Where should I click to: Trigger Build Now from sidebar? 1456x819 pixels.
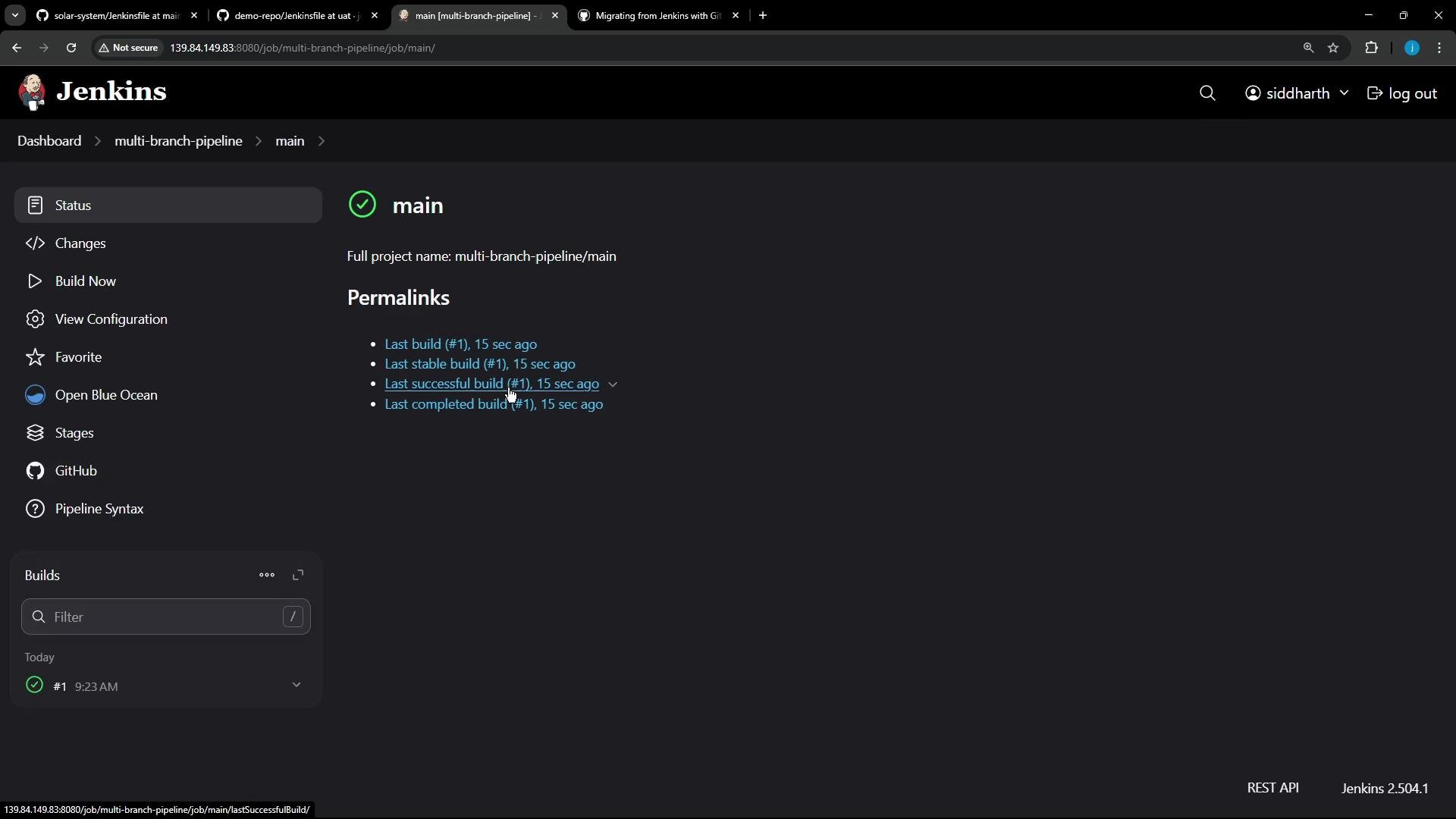(x=168, y=281)
